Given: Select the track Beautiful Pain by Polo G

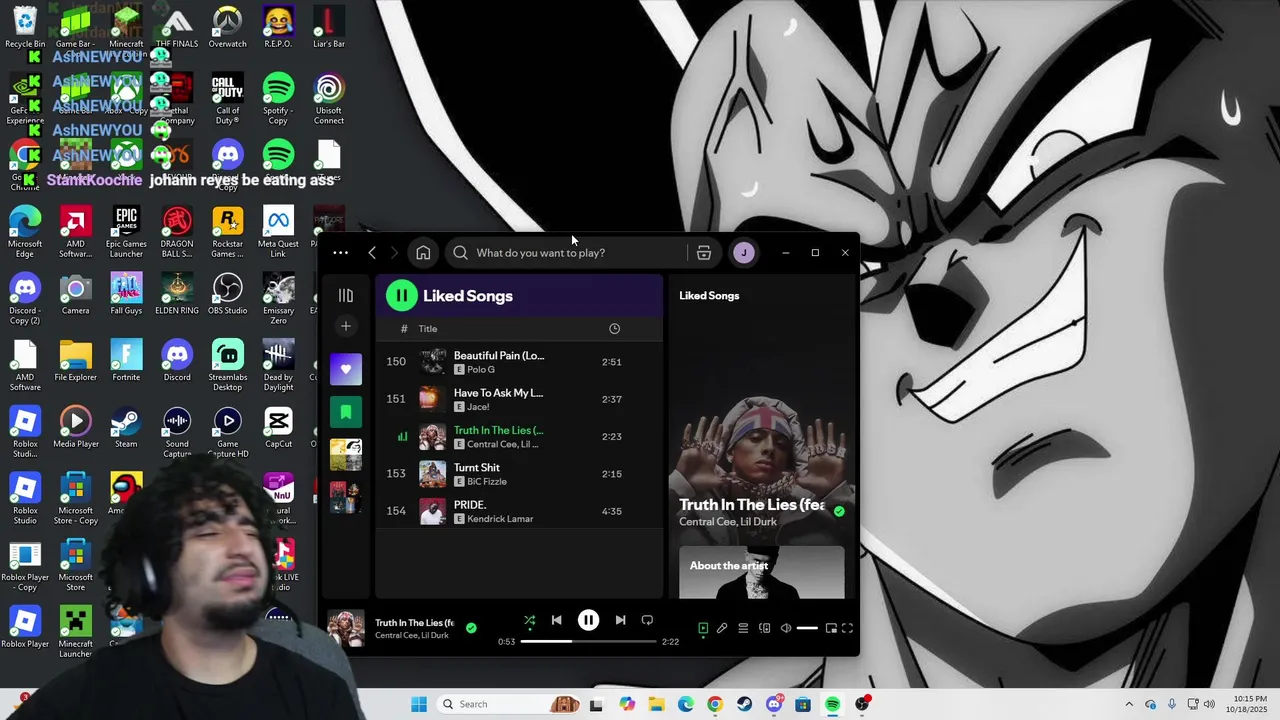Looking at the screenshot, I should [518, 362].
